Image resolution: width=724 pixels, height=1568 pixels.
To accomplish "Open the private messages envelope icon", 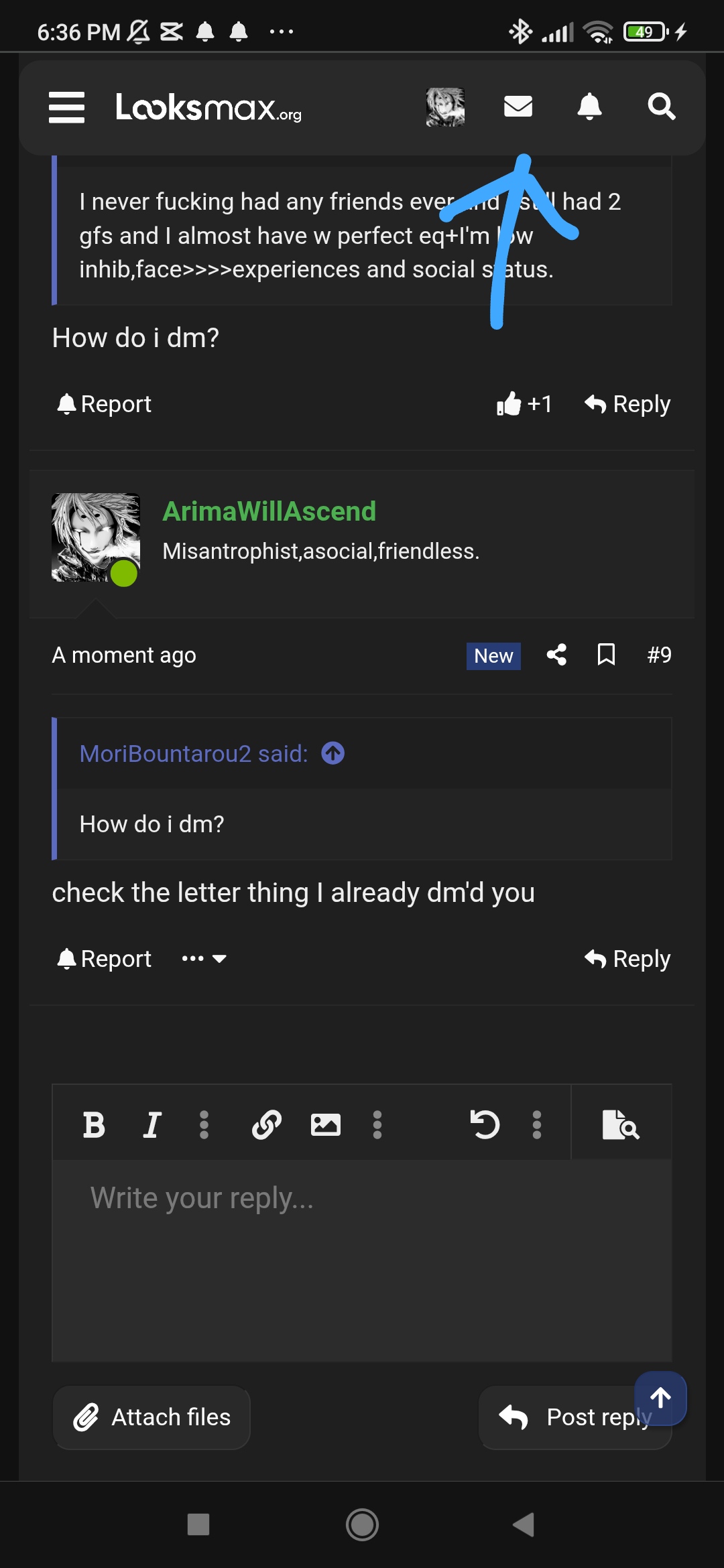I will [x=518, y=106].
